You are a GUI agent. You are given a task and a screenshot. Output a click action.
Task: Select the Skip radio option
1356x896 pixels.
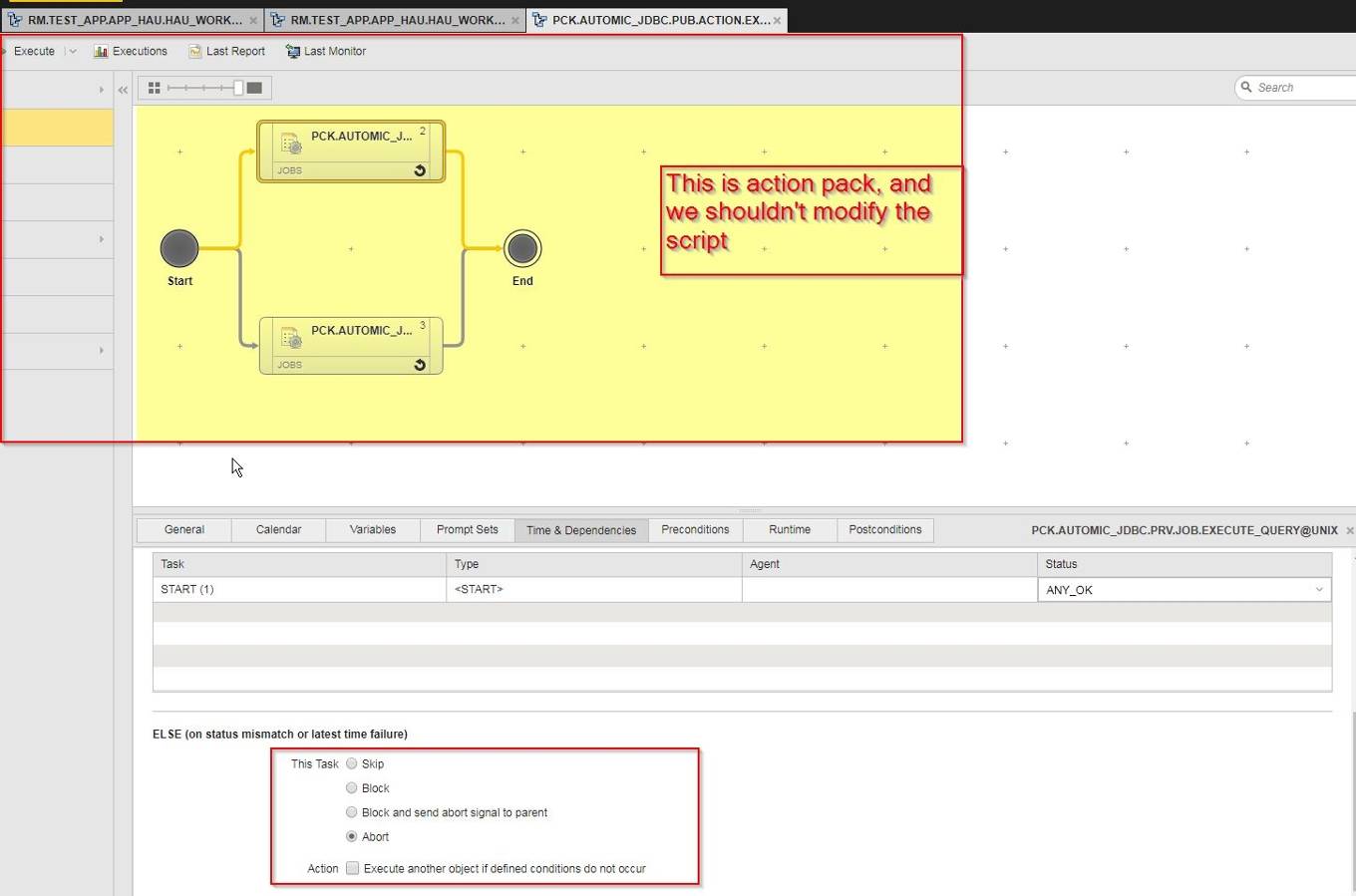(352, 763)
